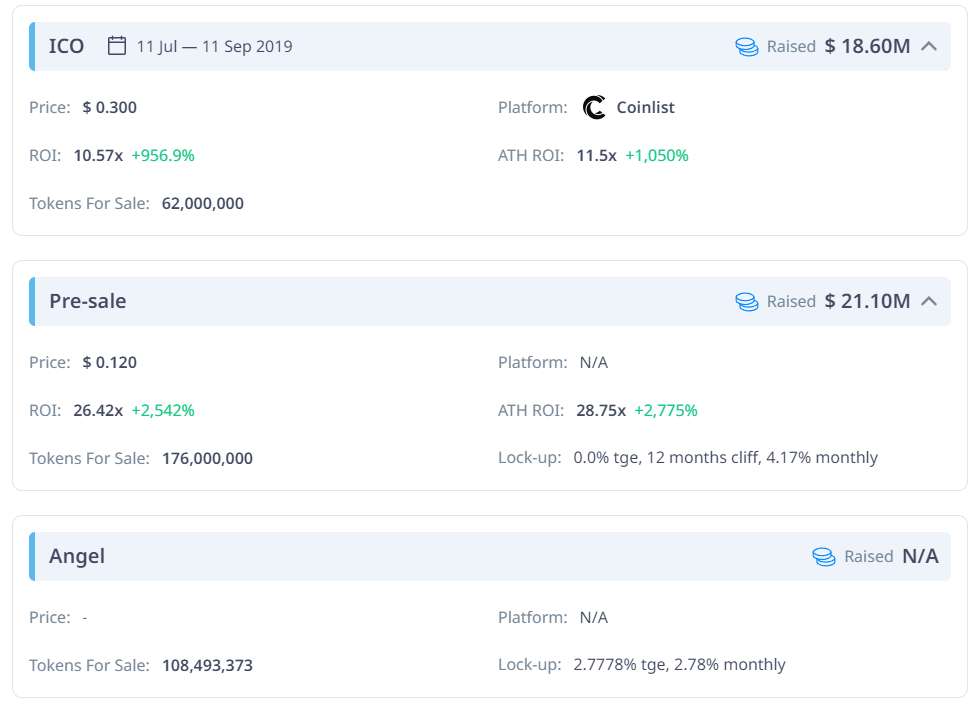976x705 pixels.
Task: Click the Angel lock-up schedule text
Action: point(679,665)
